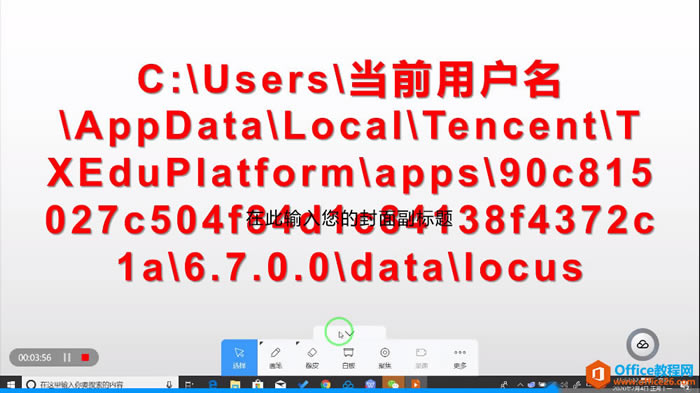Click the slide subtitle 在此输入您的封面副标题

(x=350, y=218)
